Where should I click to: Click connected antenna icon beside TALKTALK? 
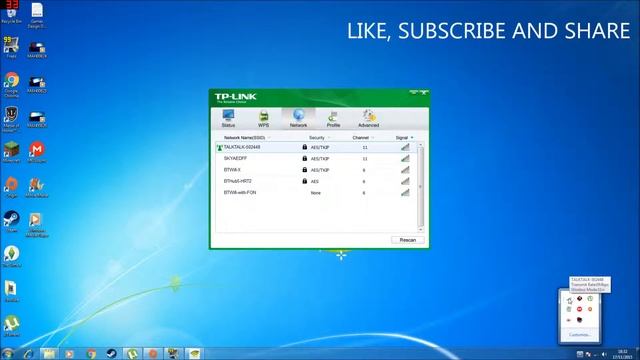click(220, 147)
